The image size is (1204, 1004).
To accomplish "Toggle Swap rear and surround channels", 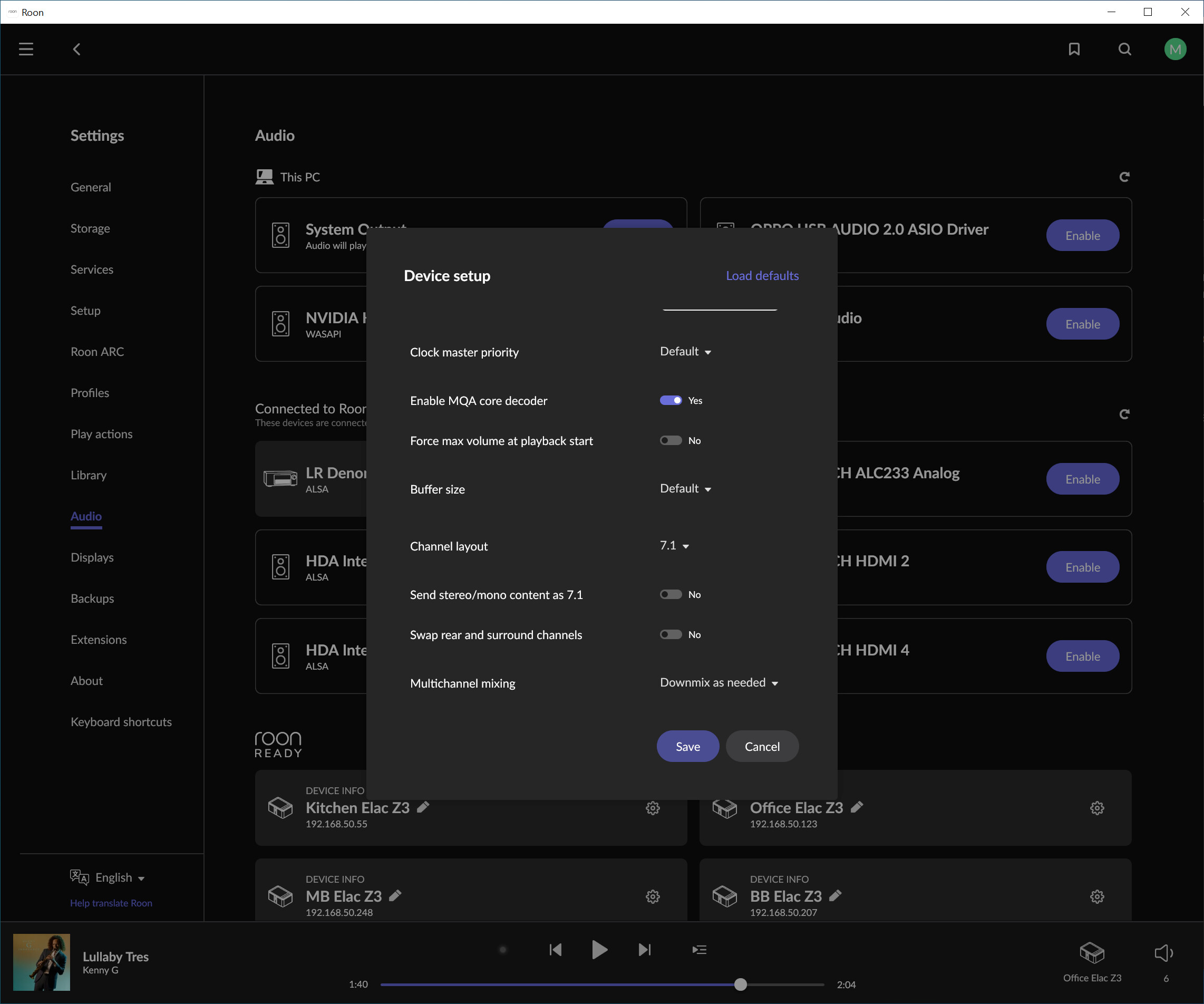I will (x=670, y=634).
